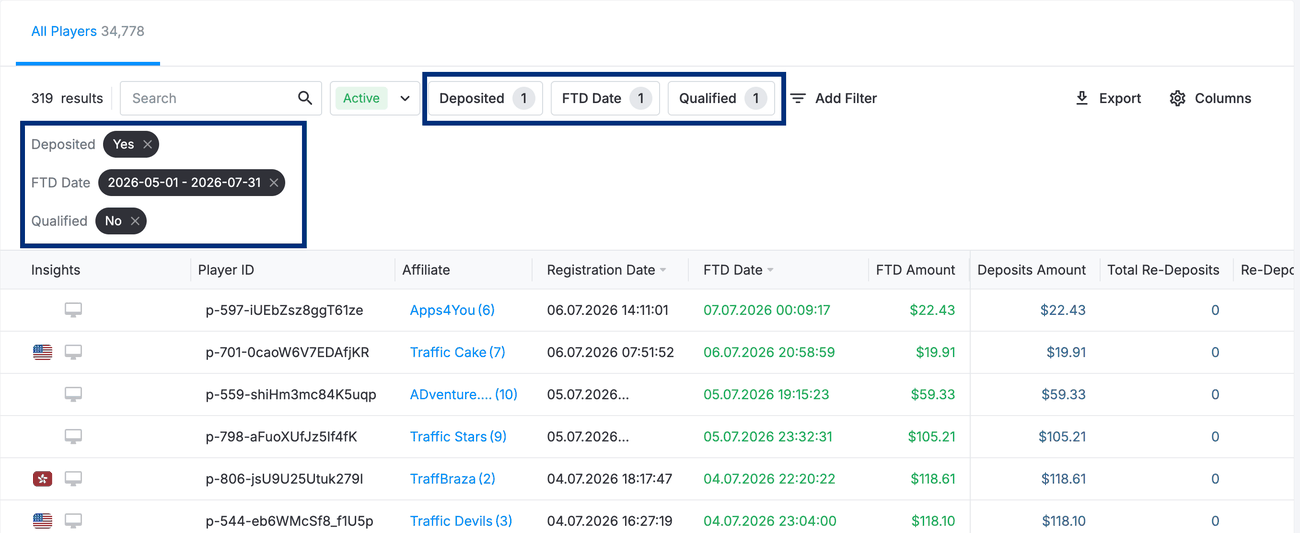Viewport: 1300px width, 533px height.
Task: Click desktop device icon for p-597-iUEbZsz8ggT61ze
Action: click(x=73, y=310)
